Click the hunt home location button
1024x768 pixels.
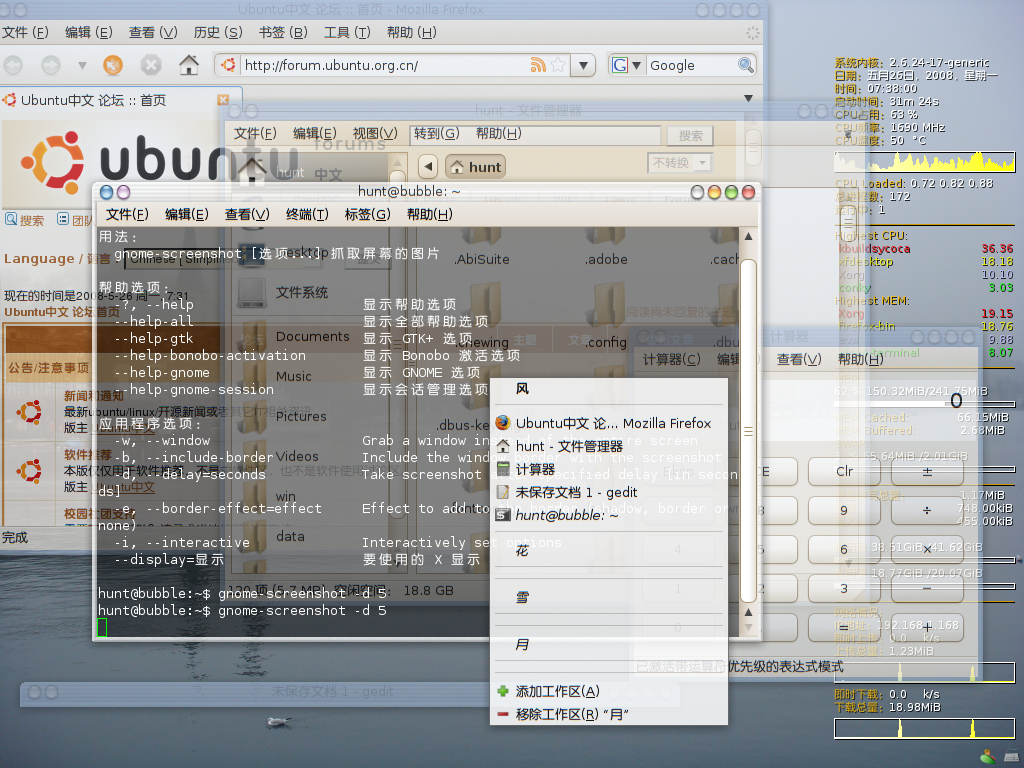tap(476, 167)
